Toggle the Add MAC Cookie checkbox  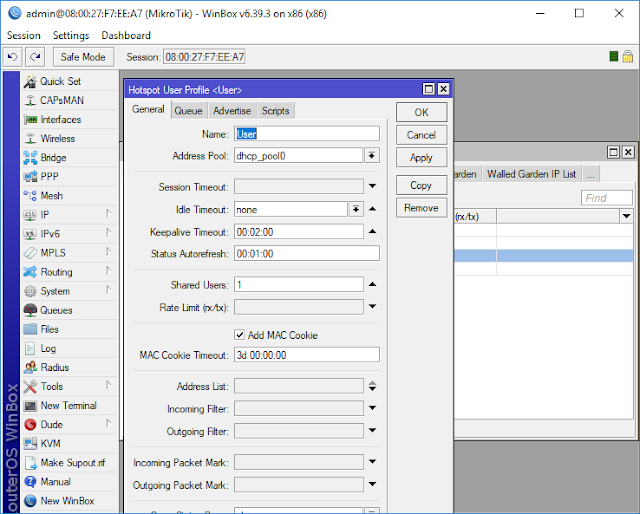pyautogui.click(x=240, y=335)
